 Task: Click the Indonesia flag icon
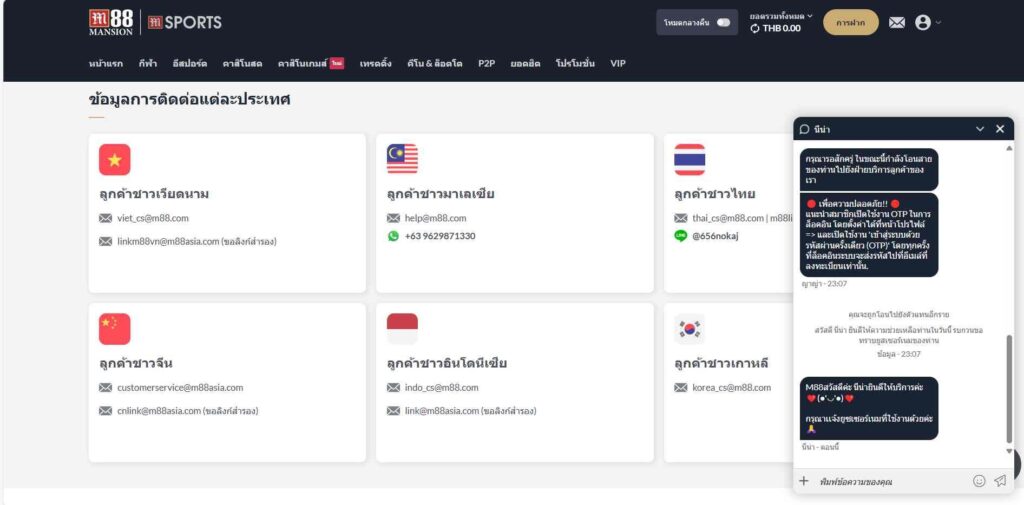point(402,329)
